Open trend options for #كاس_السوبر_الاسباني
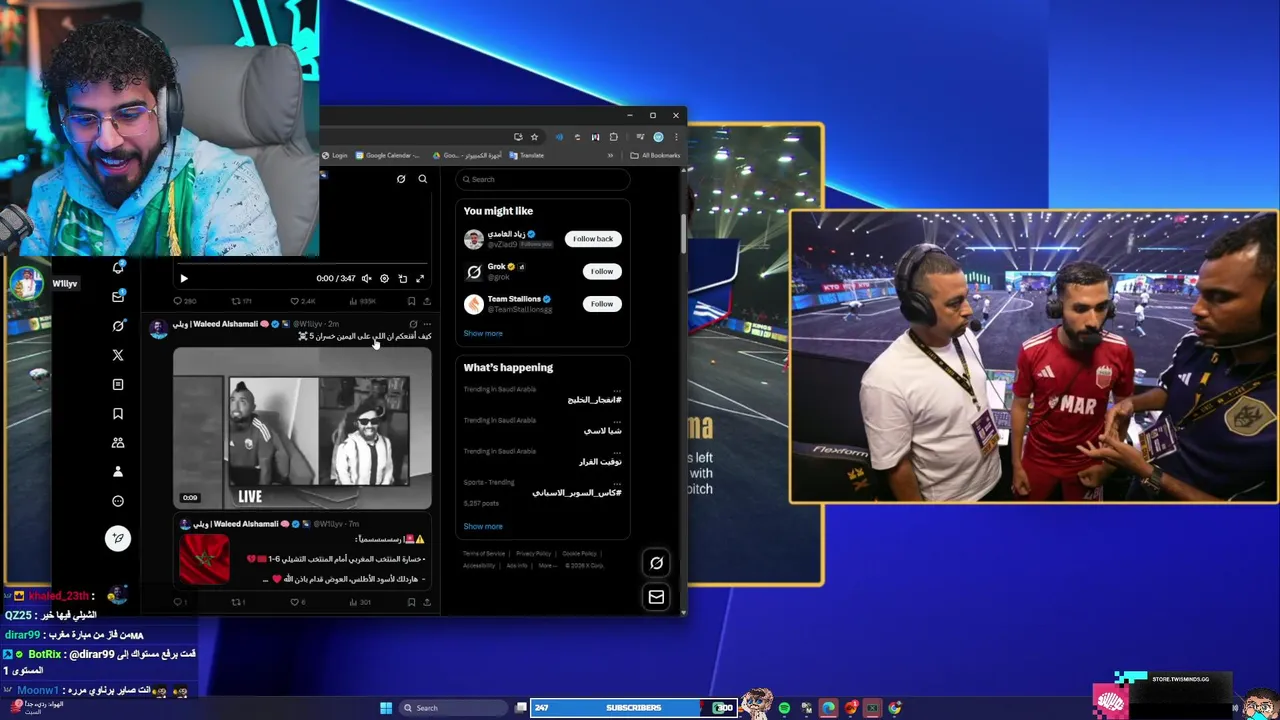Image resolution: width=1280 pixels, height=720 pixels. click(617, 482)
